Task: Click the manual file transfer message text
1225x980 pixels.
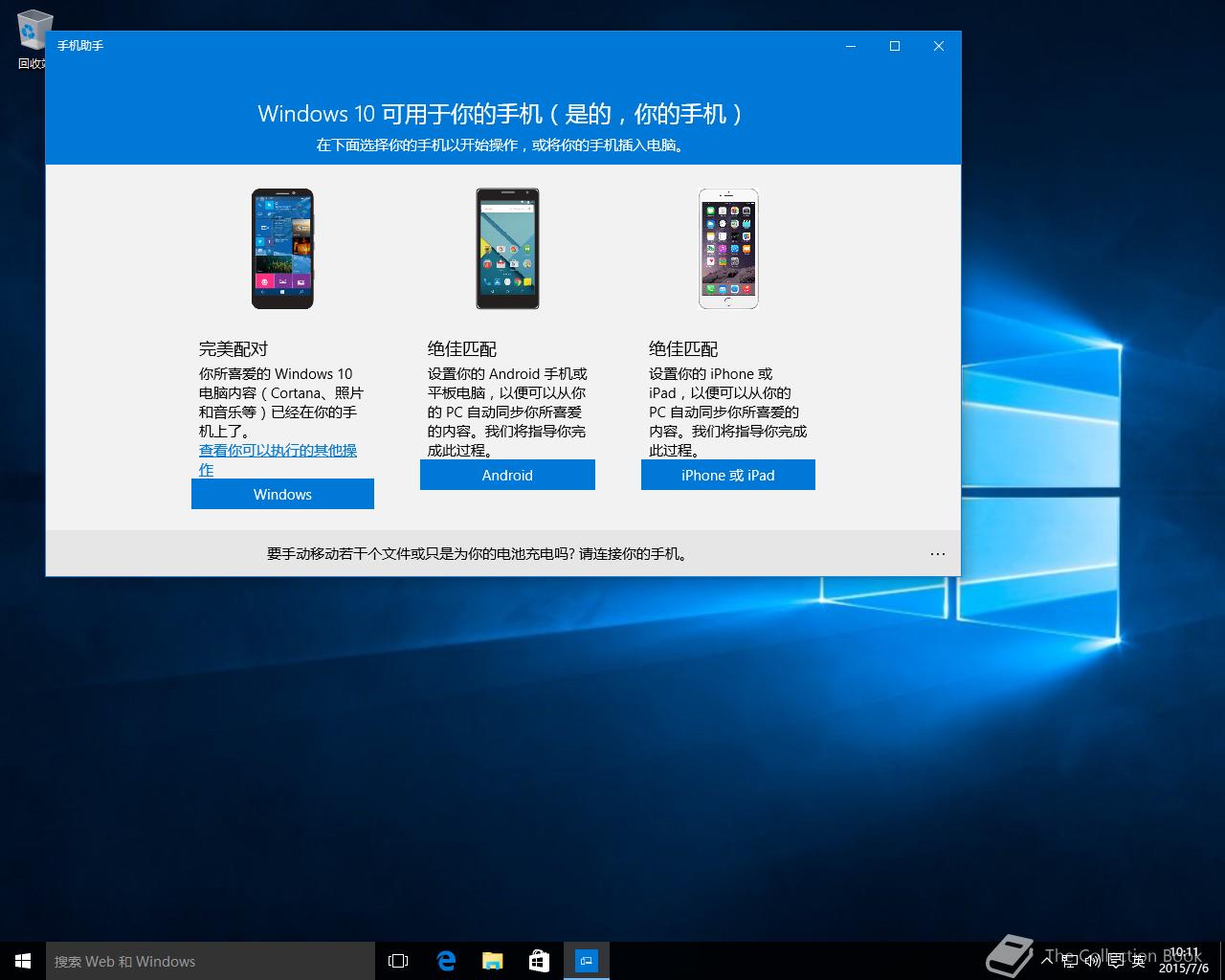Action: (x=478, y=553)
